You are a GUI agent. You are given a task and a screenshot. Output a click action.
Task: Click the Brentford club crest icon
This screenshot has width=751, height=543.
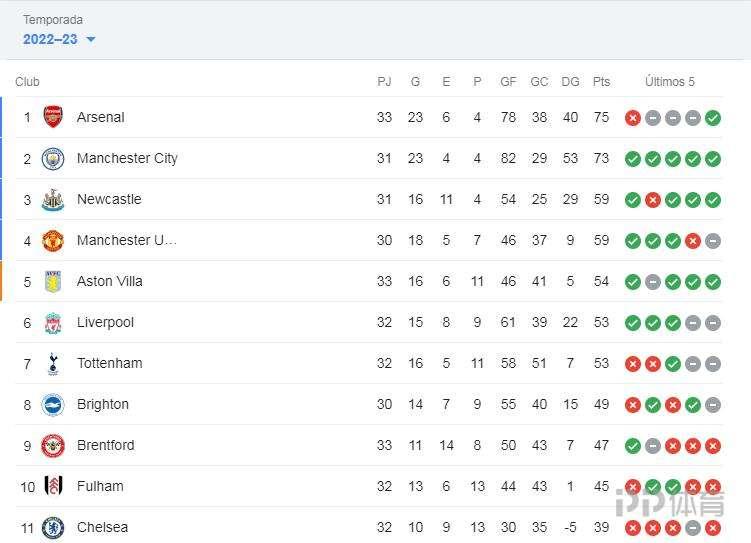pos(53,445)
